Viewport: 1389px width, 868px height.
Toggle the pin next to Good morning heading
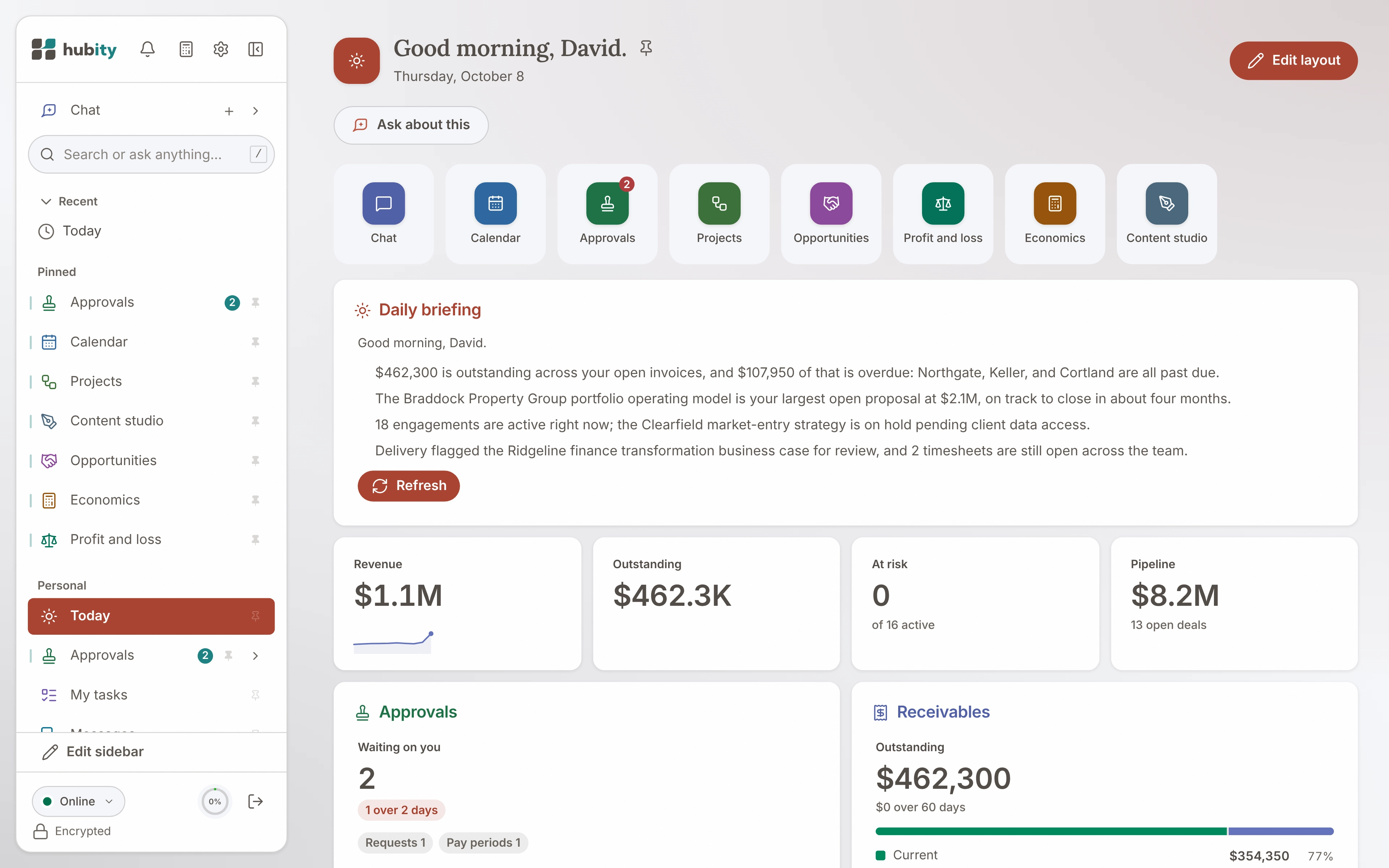tap(646, 48)
